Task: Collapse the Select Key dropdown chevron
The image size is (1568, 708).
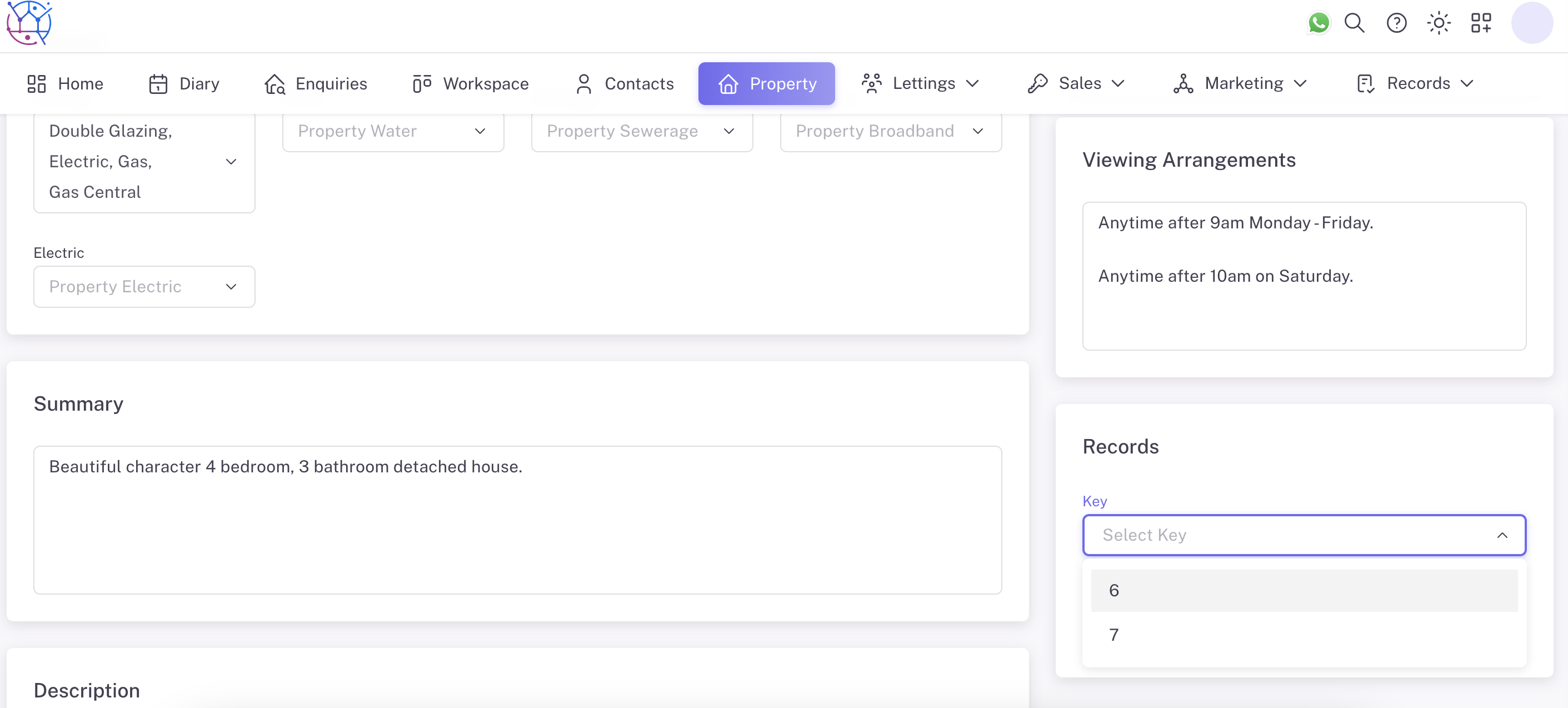Action: point(1502,535)
